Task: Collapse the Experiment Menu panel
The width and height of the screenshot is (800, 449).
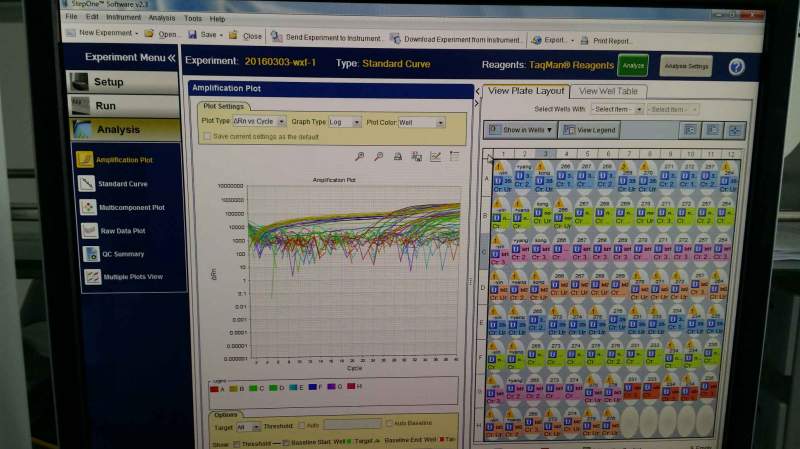Action: tap(171, 58)
